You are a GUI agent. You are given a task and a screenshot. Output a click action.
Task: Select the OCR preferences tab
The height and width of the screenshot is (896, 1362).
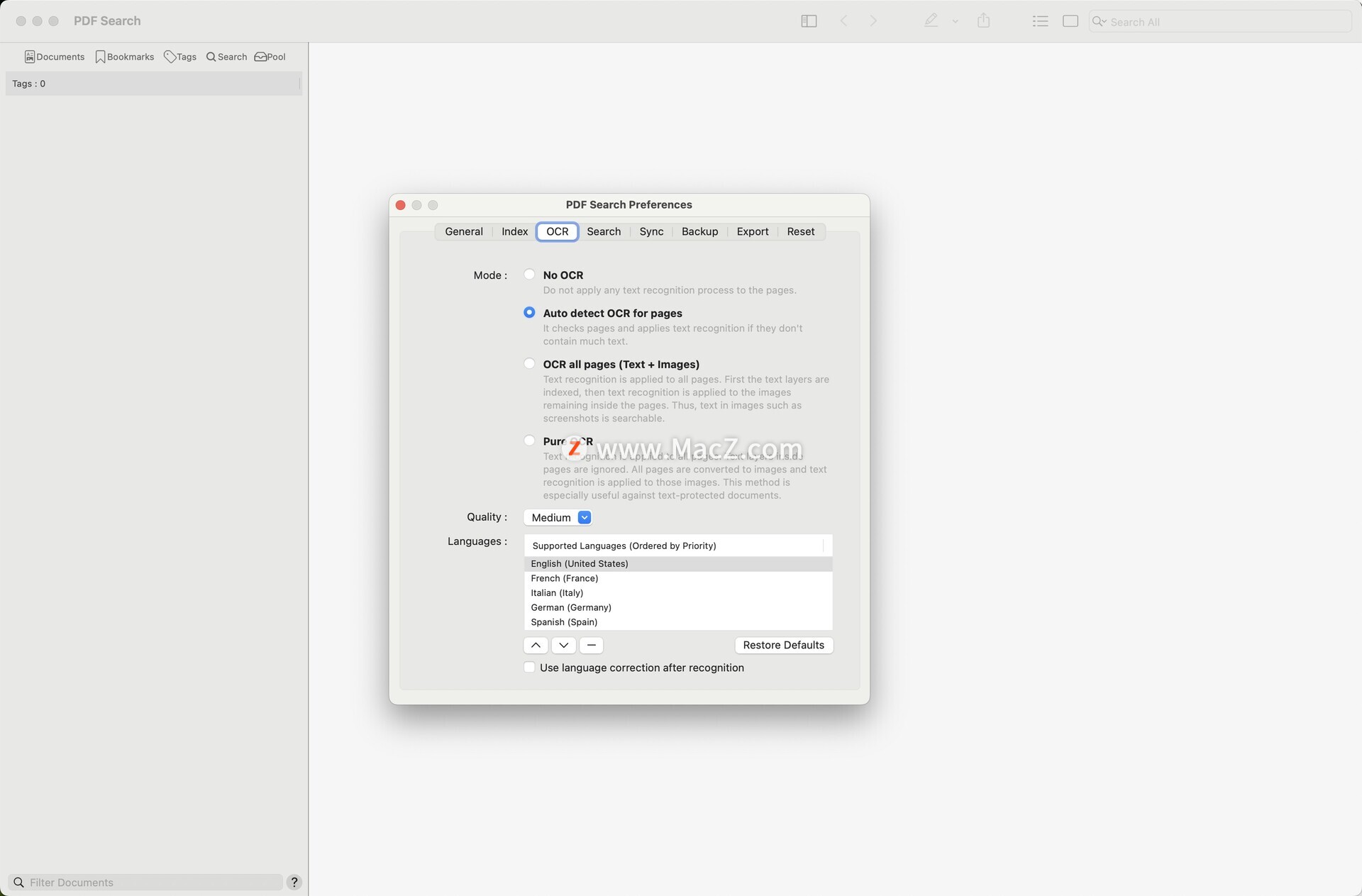pyautogui.click(x=558, y=232)
